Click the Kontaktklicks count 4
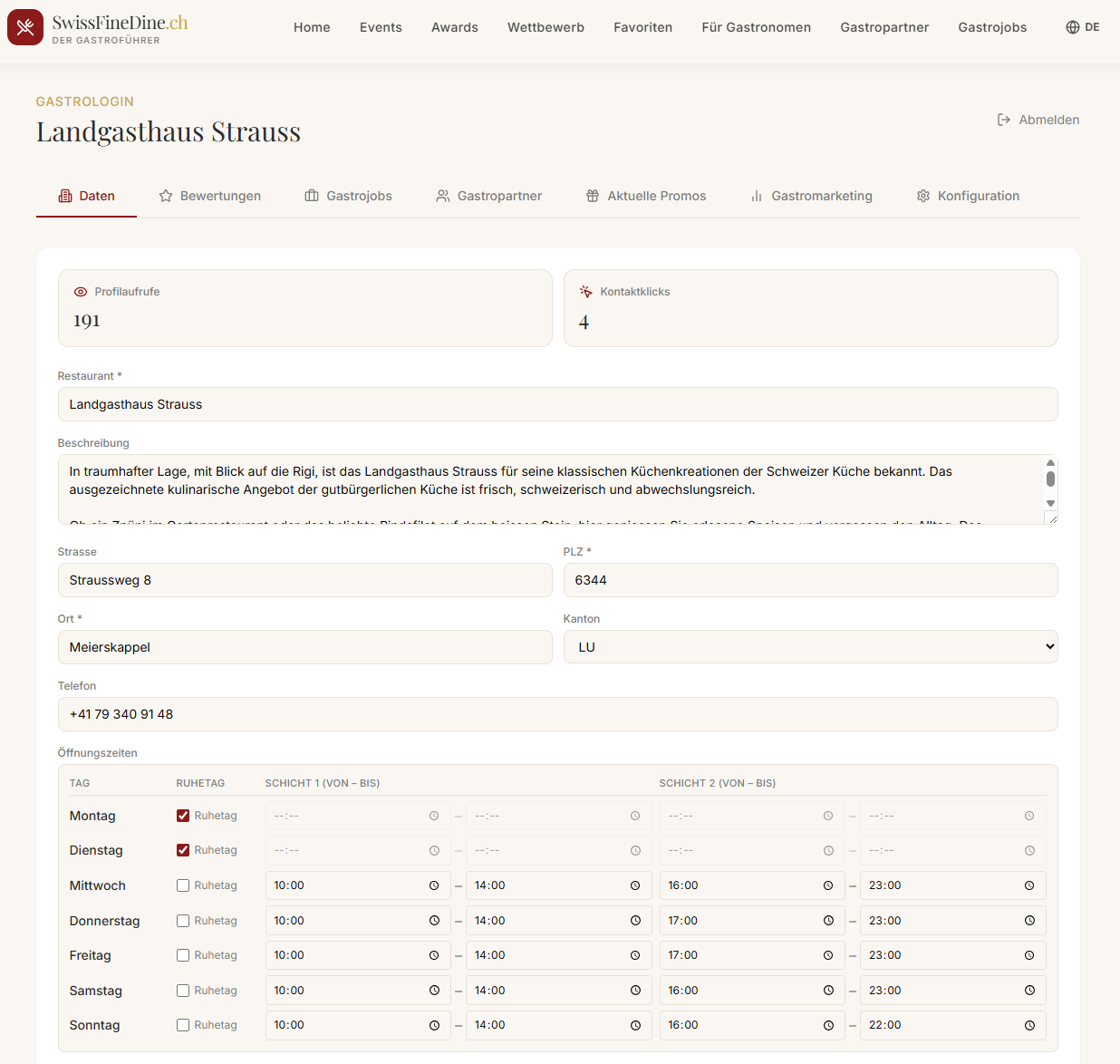Screen dimensions: 1120x1064 coord(584,323)
